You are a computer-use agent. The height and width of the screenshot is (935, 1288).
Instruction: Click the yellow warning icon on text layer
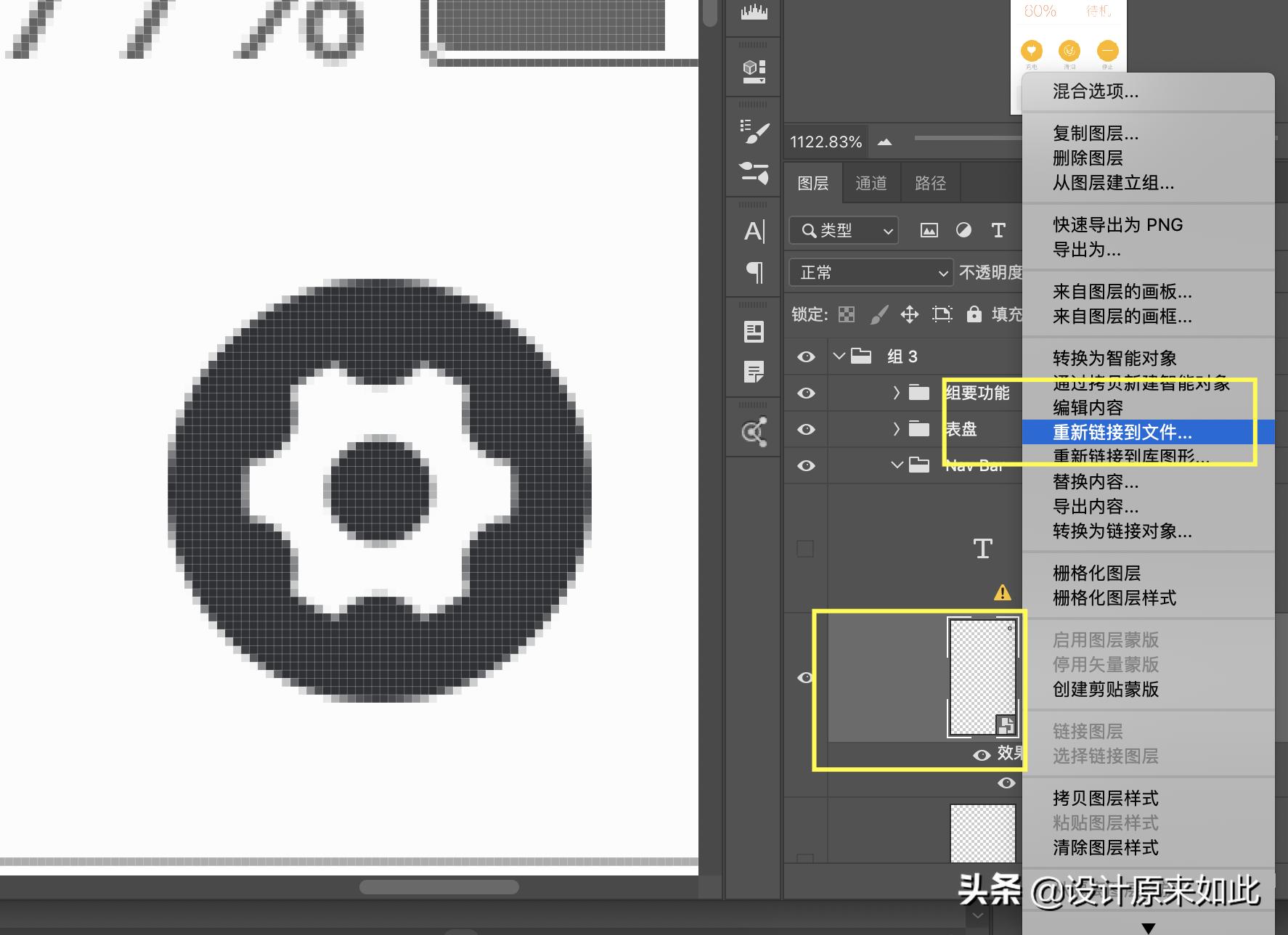coord(1002,593)
